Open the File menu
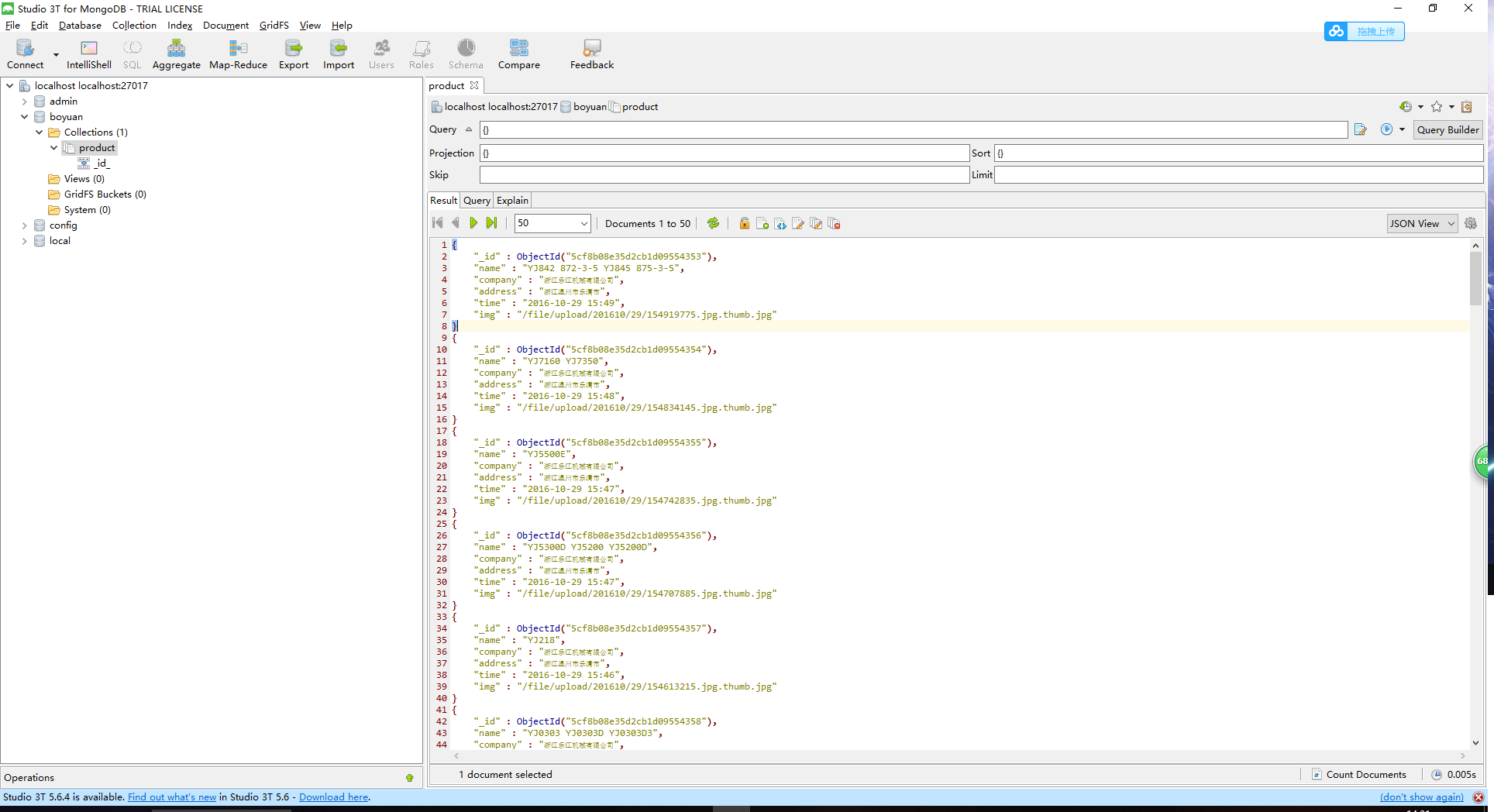This screenshot has height=812, width=1494. click(12, 25)
